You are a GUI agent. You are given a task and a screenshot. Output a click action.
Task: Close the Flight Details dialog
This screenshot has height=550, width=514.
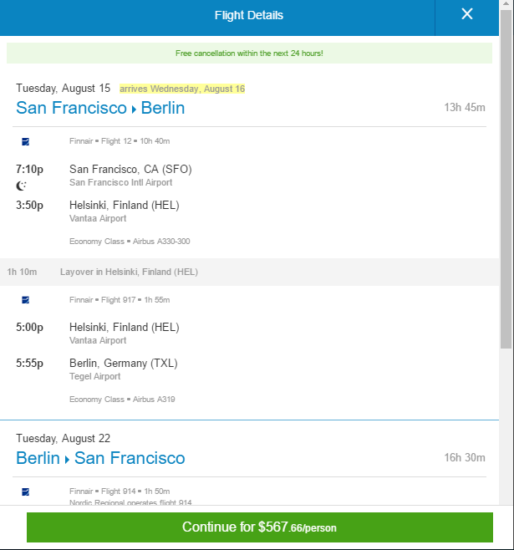(x=467, y=14)
